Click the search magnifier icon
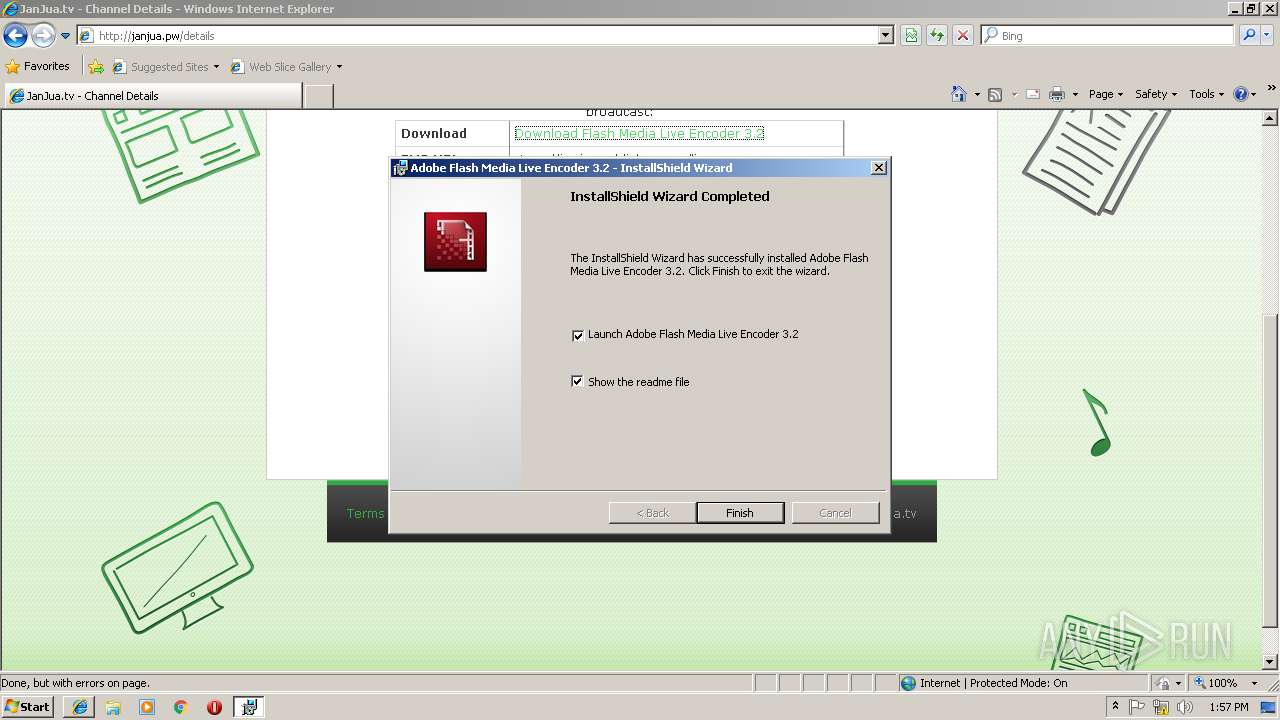The height and width of the screenshot is (720, 1280). click(1249, 36)
